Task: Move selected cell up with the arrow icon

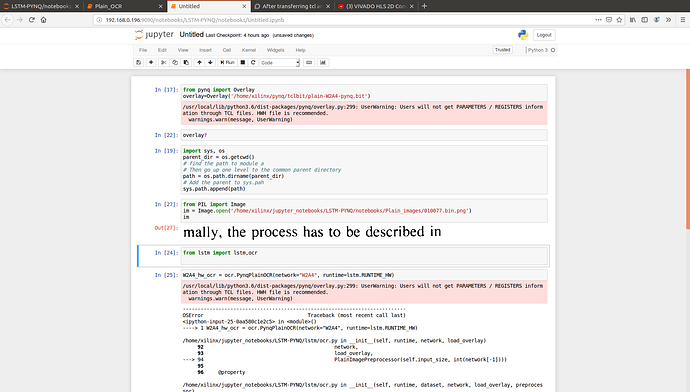Action: [x=199, y=62]
